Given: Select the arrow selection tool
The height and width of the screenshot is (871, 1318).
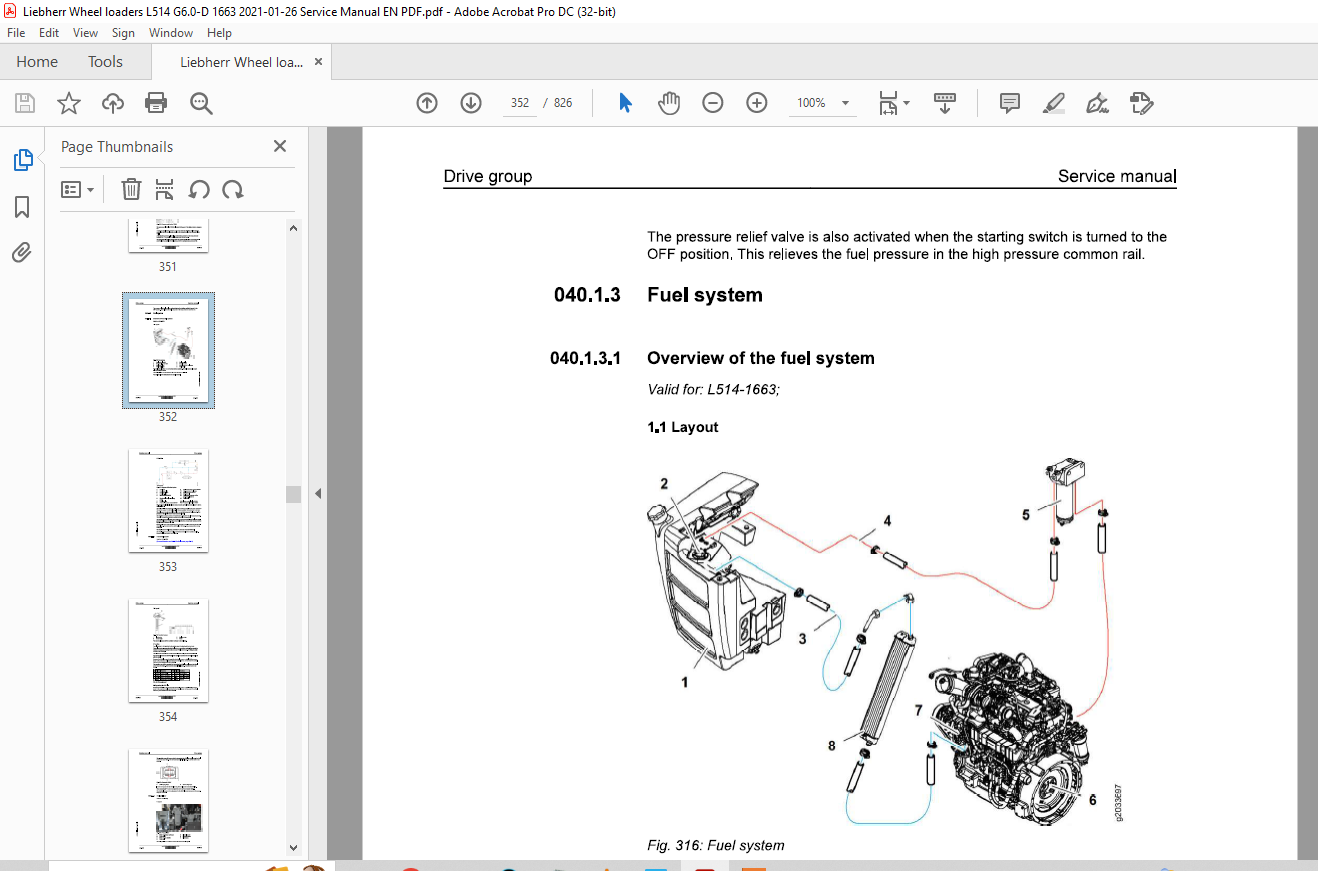Looking at the screenshot, I should [x=626, y=103].
